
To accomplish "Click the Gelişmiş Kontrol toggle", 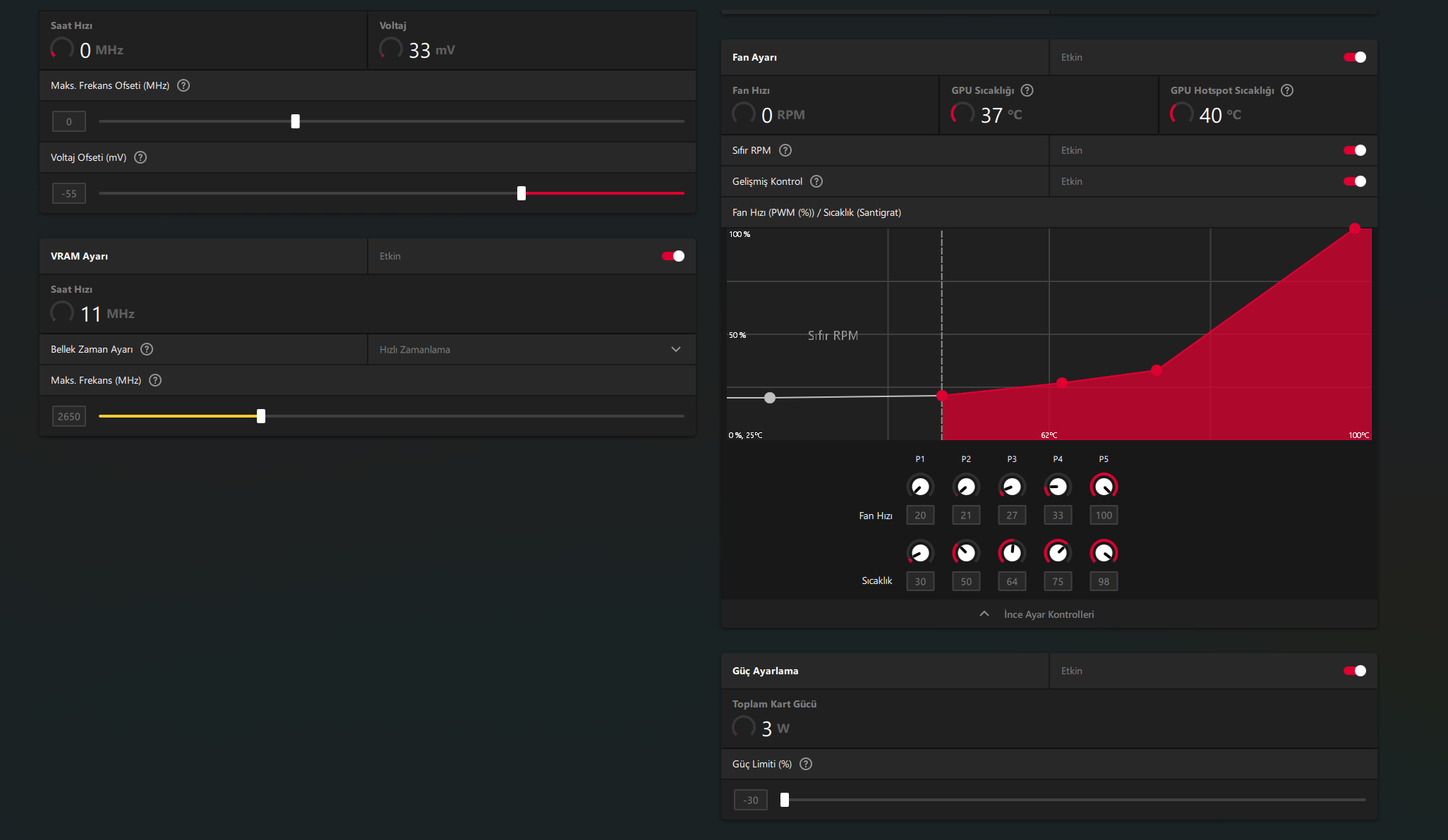I will 1354,181.
